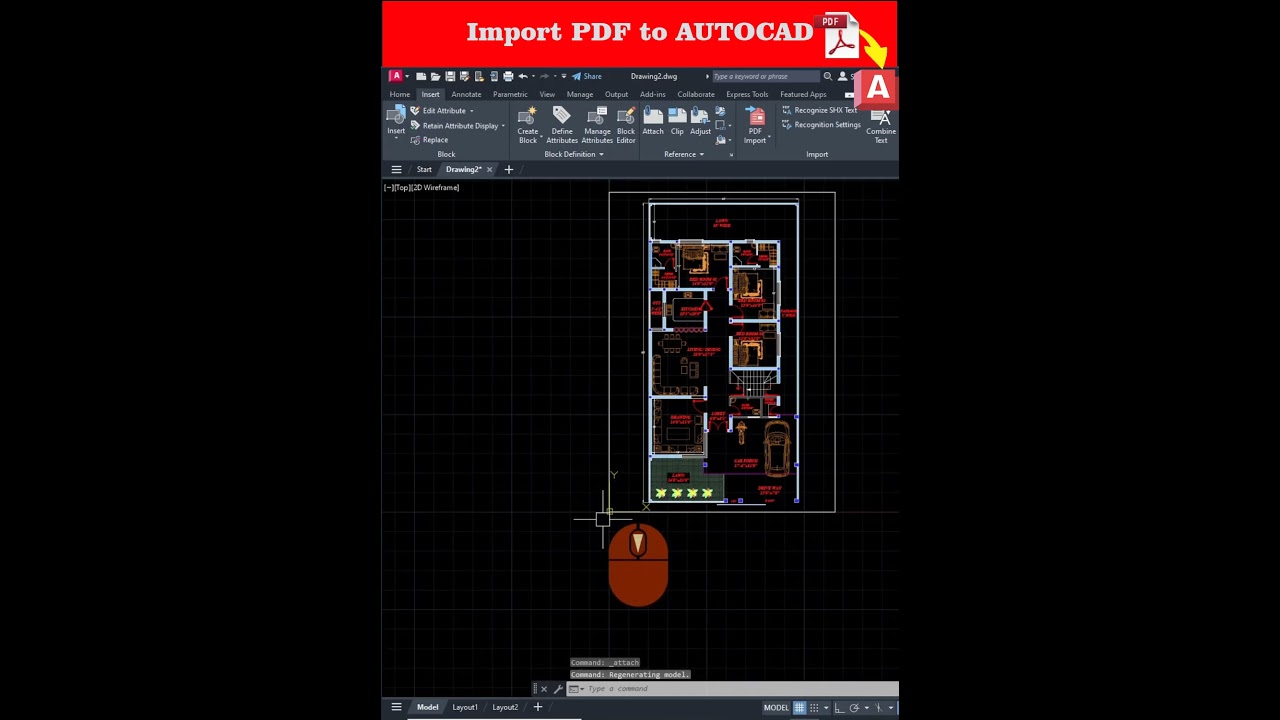Open the Output ribbon tab
Viewport: 1280px width, 720px height.
point(616,94)
